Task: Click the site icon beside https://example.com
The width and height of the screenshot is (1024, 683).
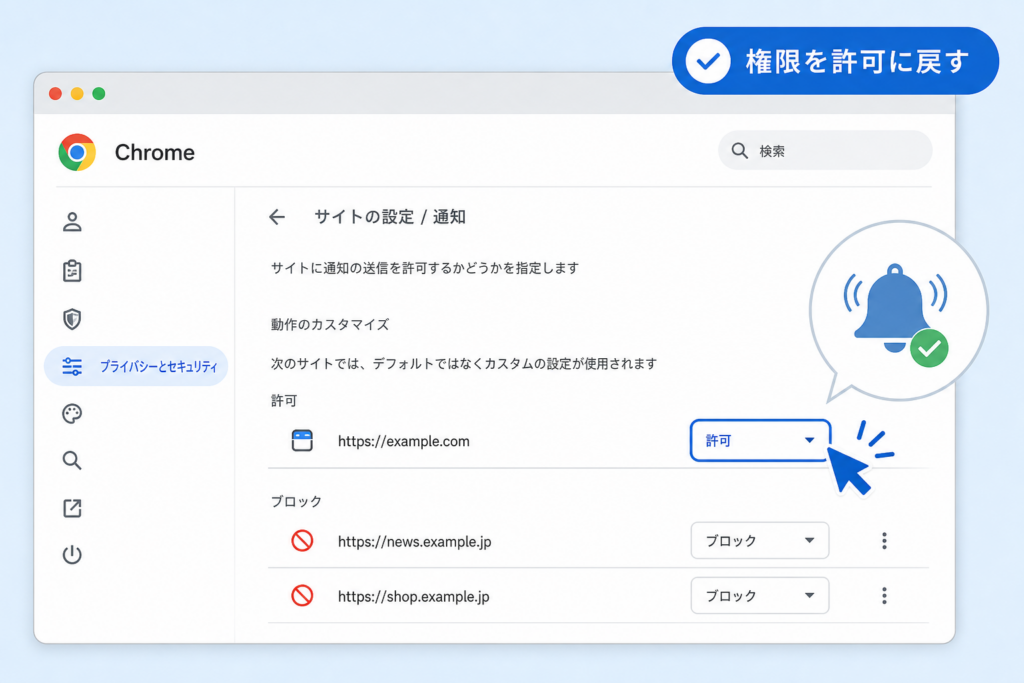Action: click(302, 441)
